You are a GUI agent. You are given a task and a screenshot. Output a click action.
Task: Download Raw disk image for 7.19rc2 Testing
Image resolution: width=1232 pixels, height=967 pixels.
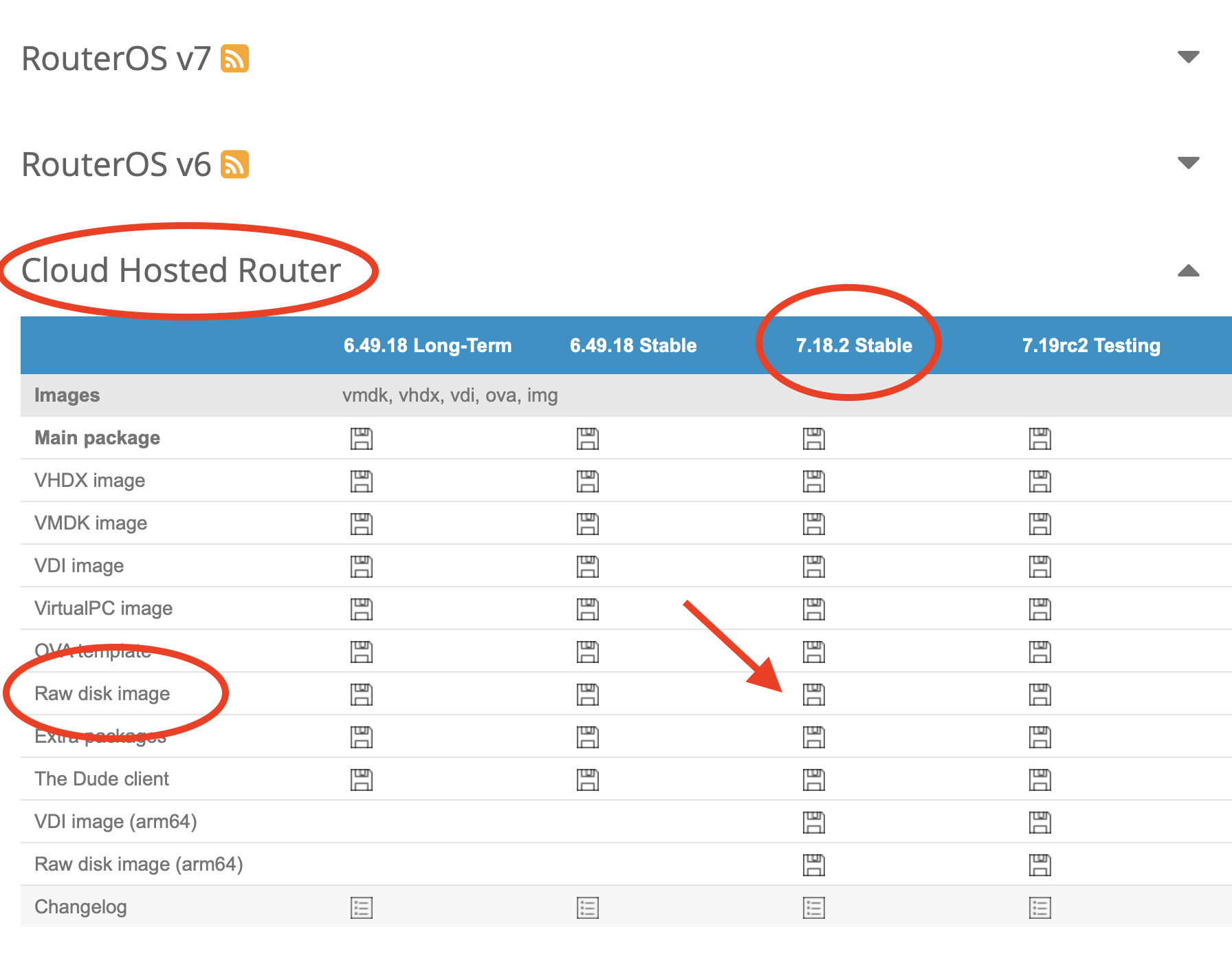coord(1040,695)
